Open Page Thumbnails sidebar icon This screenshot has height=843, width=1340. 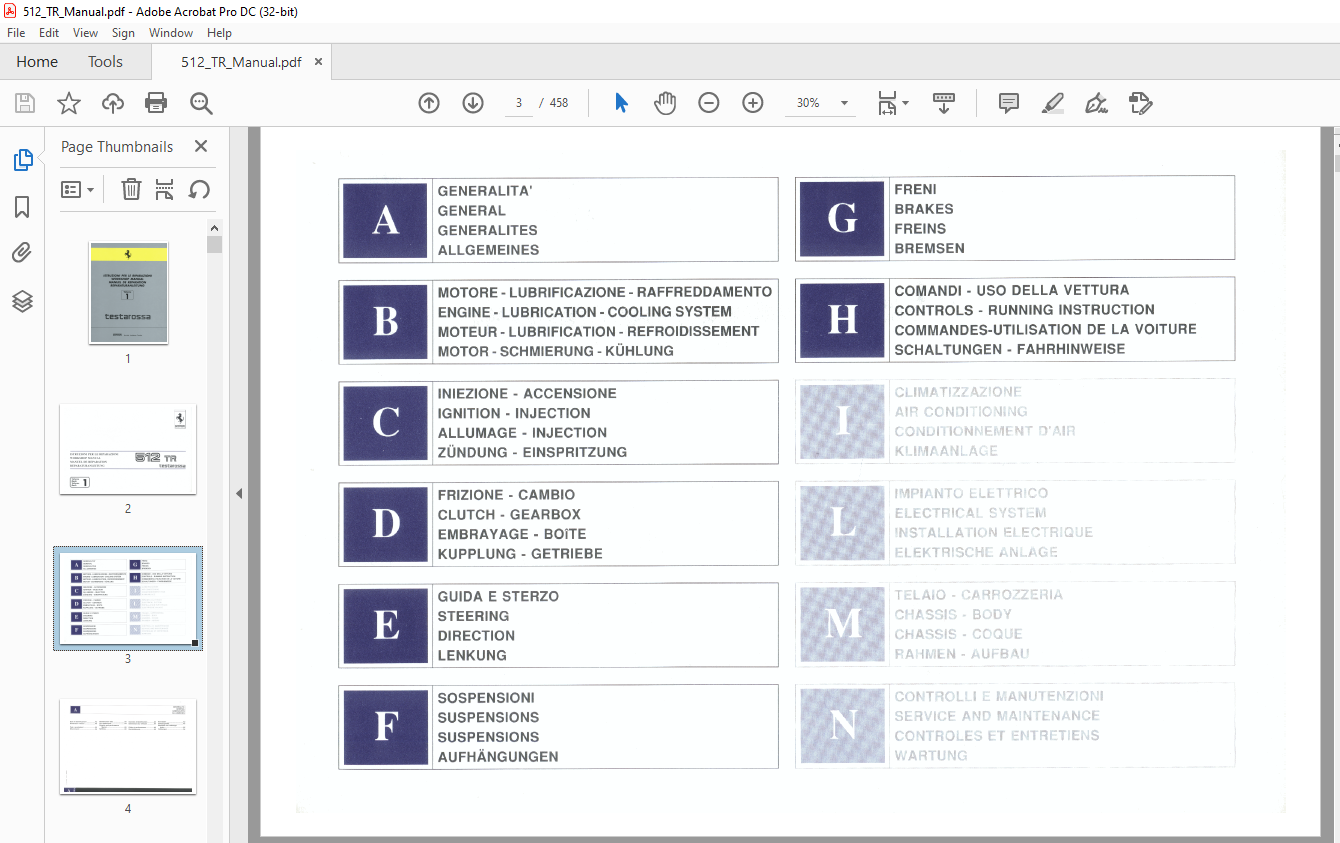(x=22, y=160)
